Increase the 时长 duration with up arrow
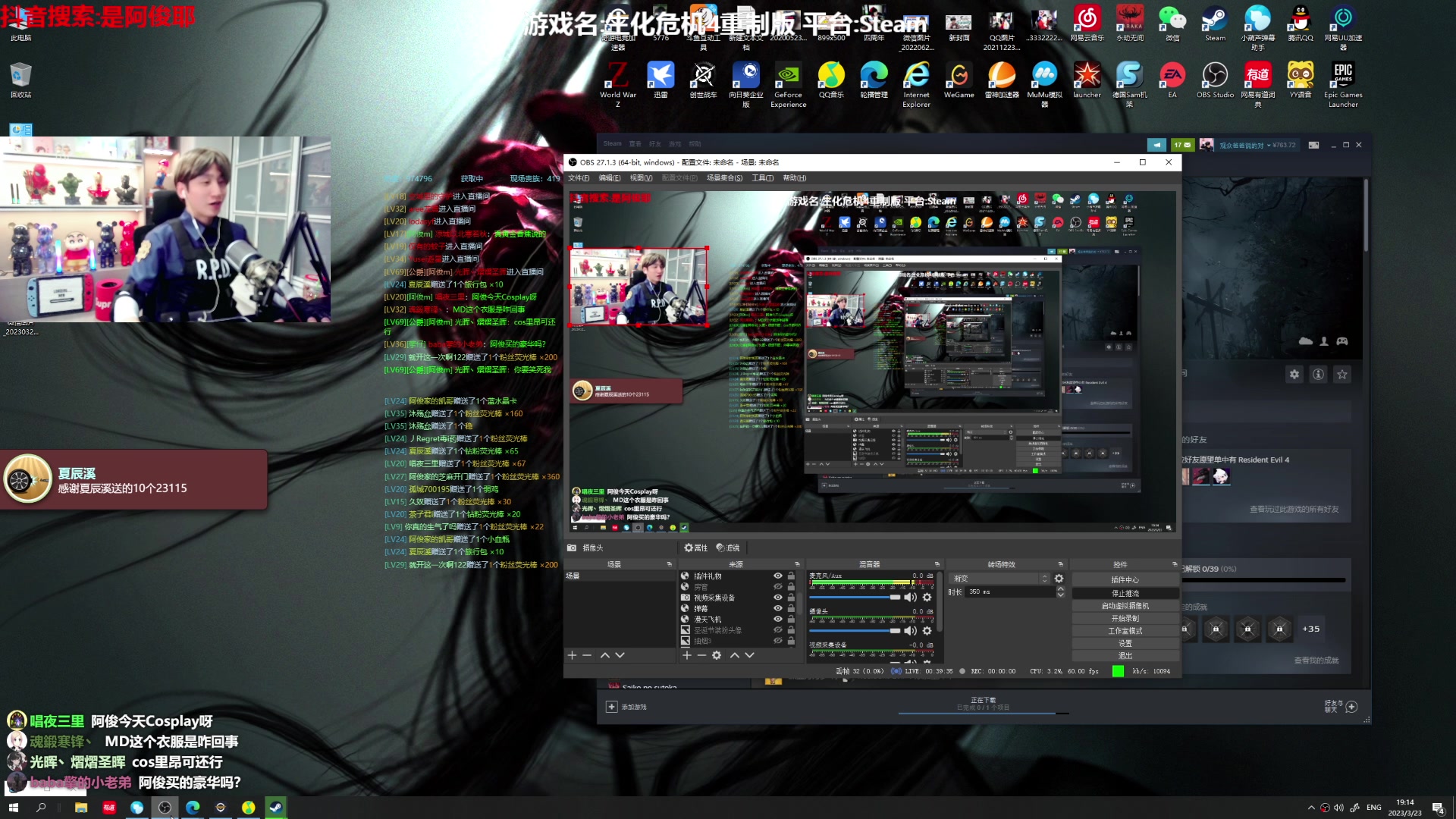Screen dimensions: 1456x819 [x=1061, y=589]
